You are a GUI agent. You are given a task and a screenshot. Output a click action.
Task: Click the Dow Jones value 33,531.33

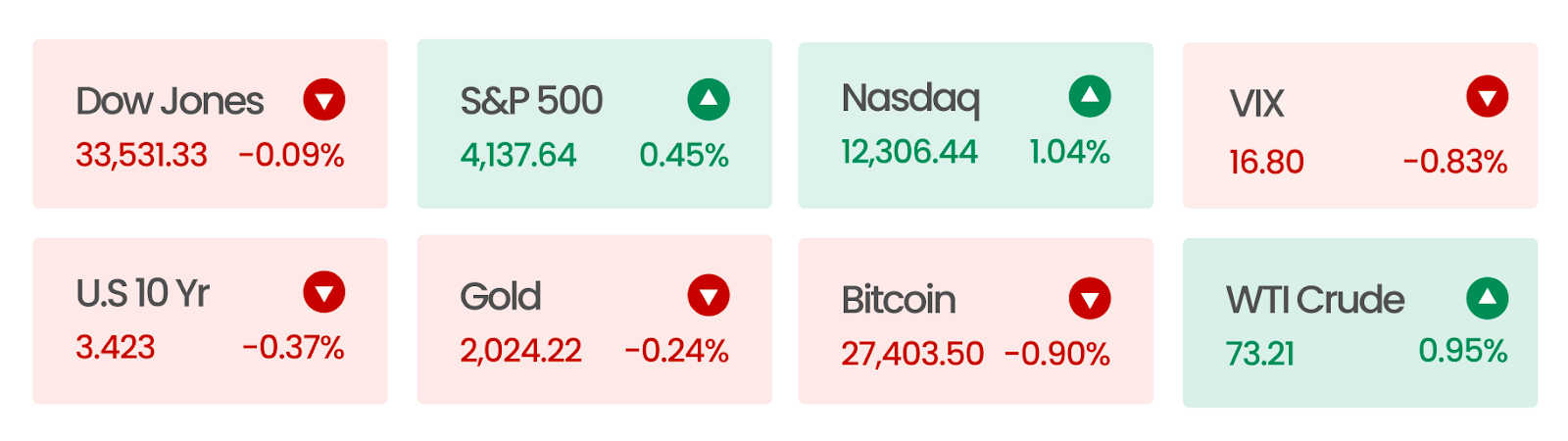pos(142,156)
